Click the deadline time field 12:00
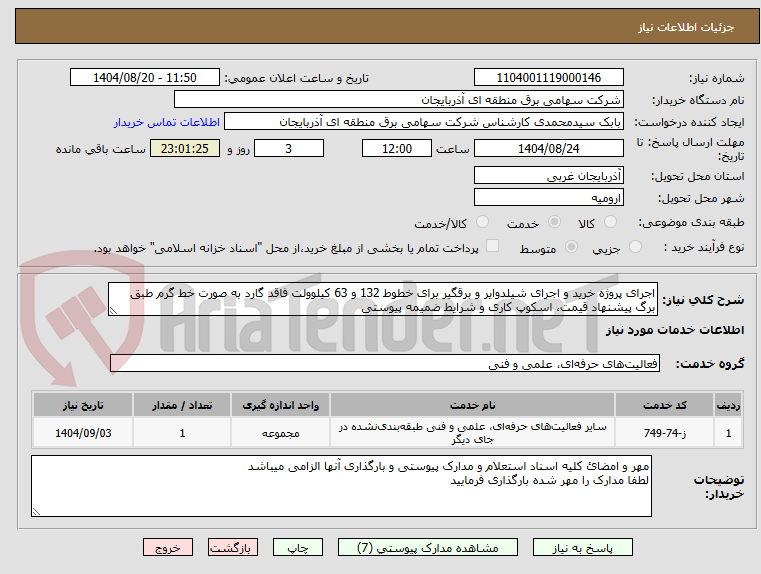Image resolution: width=761 pixels, height=574 pixels. 397,148
